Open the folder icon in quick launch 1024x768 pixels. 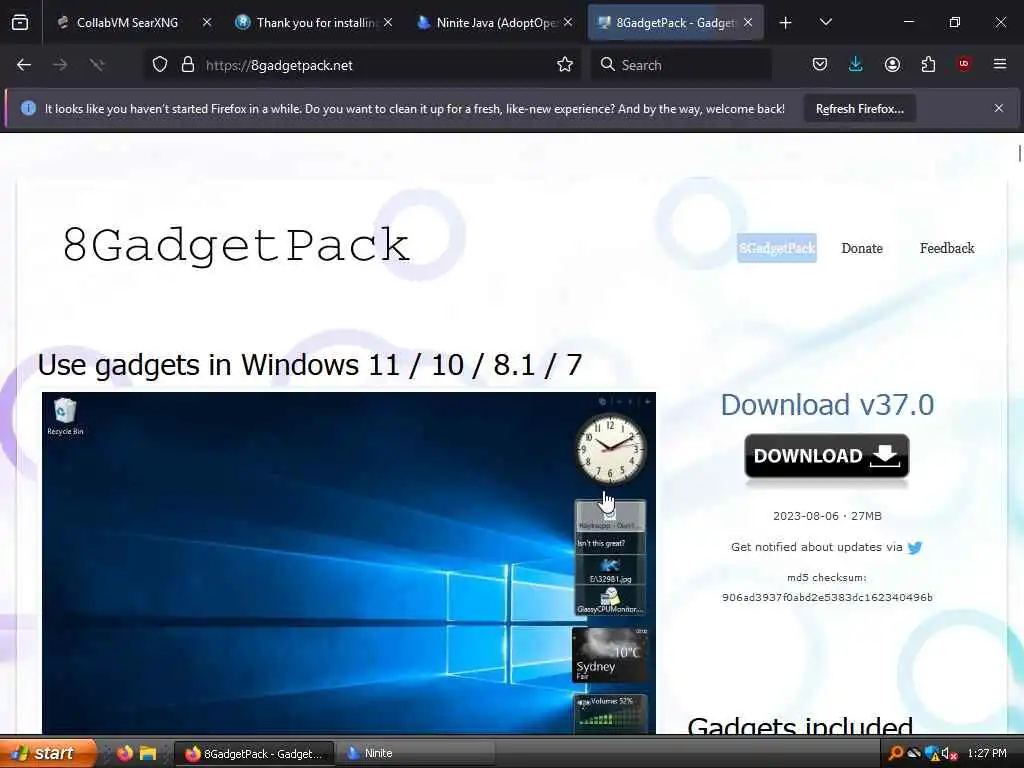point(148,753)
